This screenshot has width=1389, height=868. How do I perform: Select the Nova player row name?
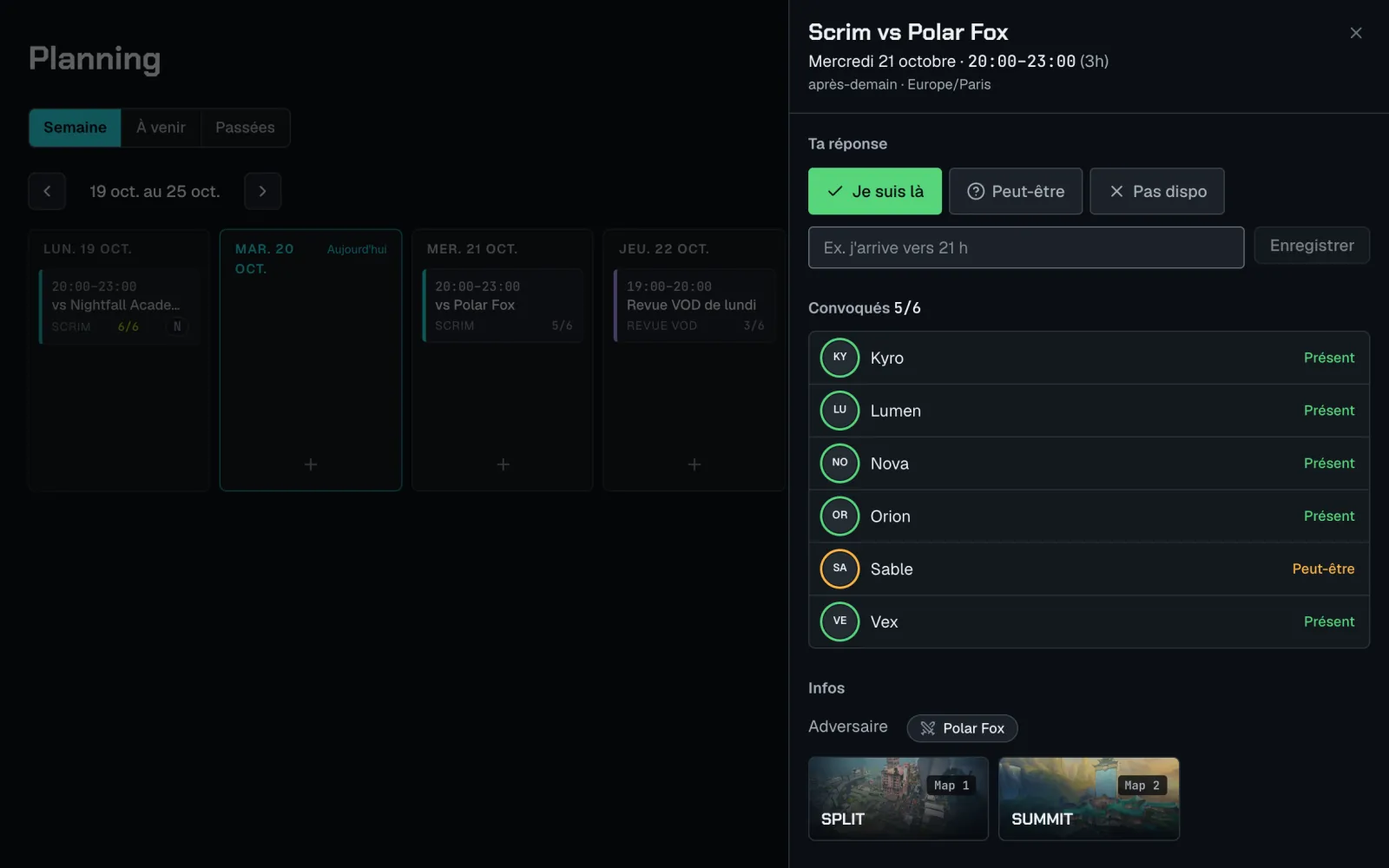click(889, 464)
